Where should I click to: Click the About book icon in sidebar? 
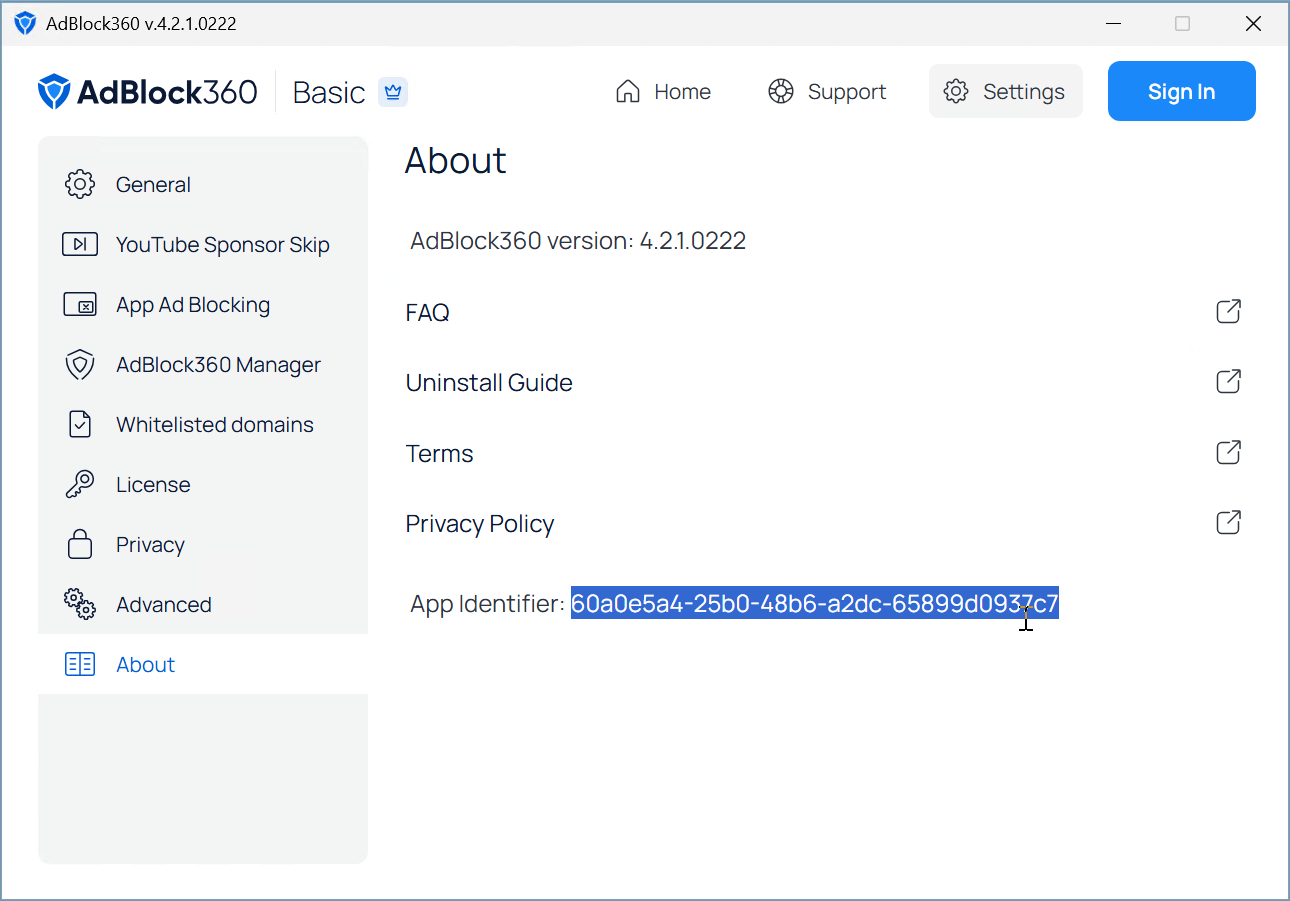80,664
